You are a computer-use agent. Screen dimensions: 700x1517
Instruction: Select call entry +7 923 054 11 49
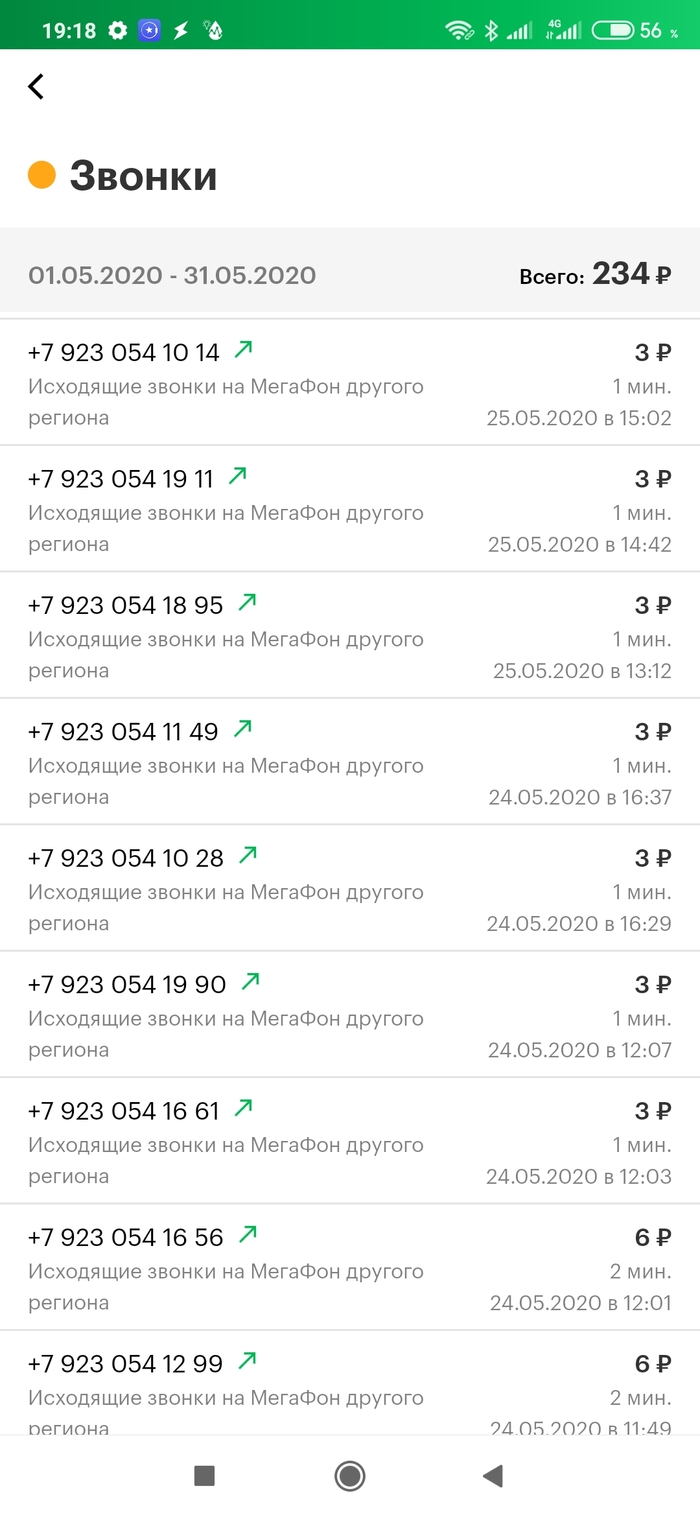350,763
